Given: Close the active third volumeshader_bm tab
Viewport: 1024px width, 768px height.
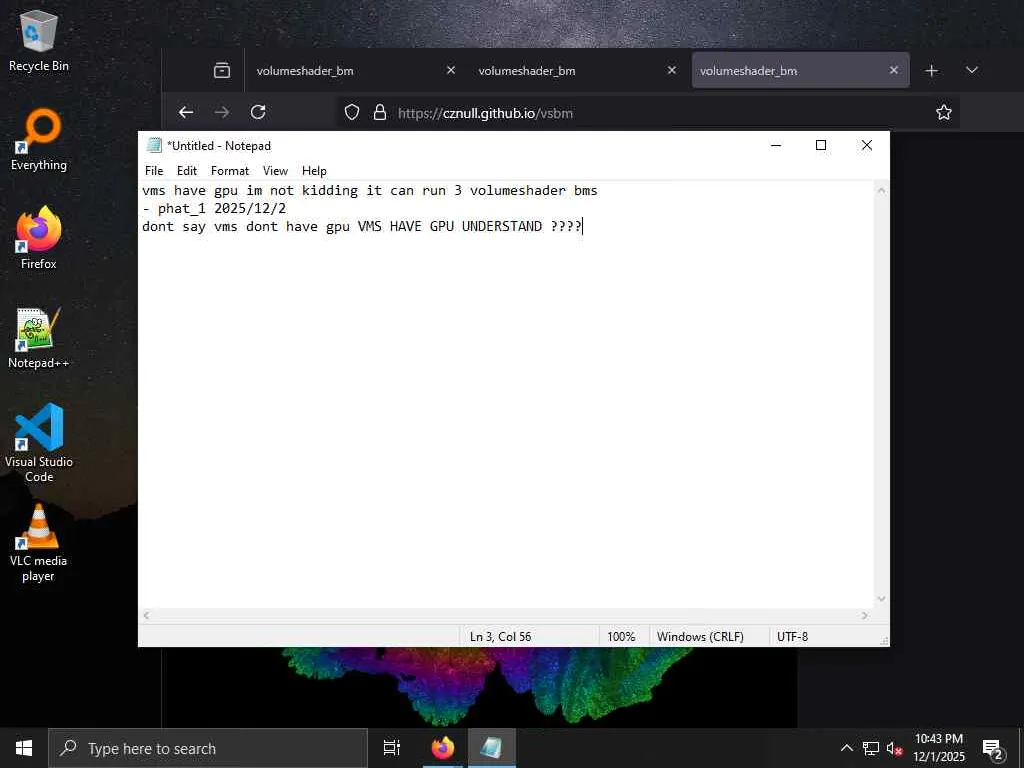Looking at the screenshot, I should click(x=894, y=70).
